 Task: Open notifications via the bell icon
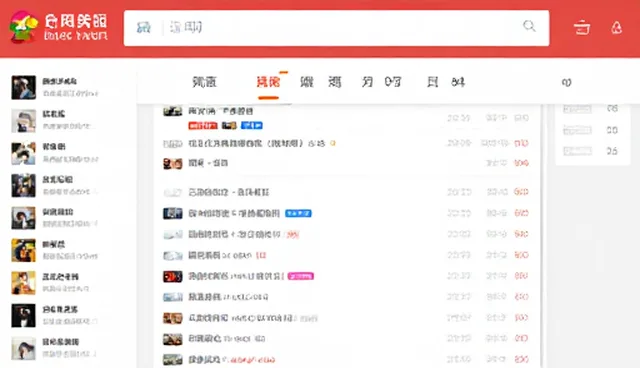coord(616,28)
